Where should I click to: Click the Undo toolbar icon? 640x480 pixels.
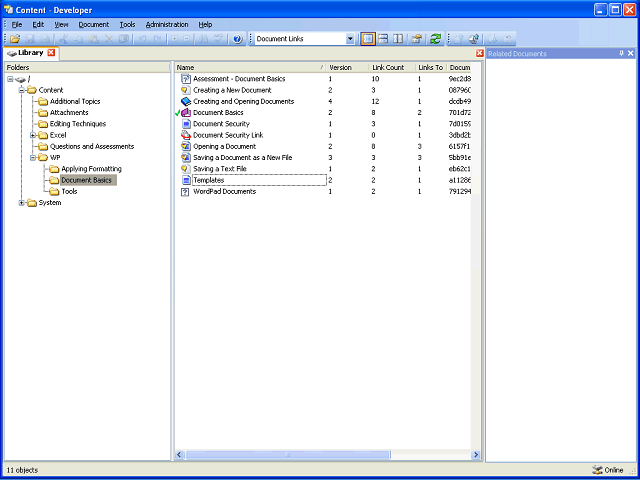tap(142, 39)
